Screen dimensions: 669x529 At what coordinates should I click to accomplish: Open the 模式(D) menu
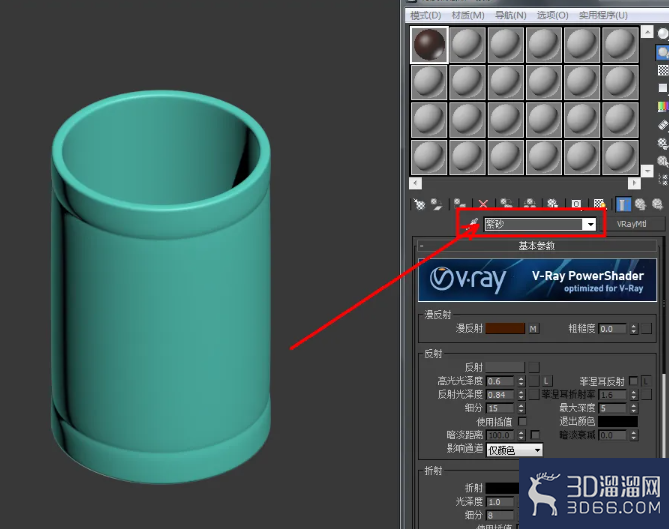(425, 15)
